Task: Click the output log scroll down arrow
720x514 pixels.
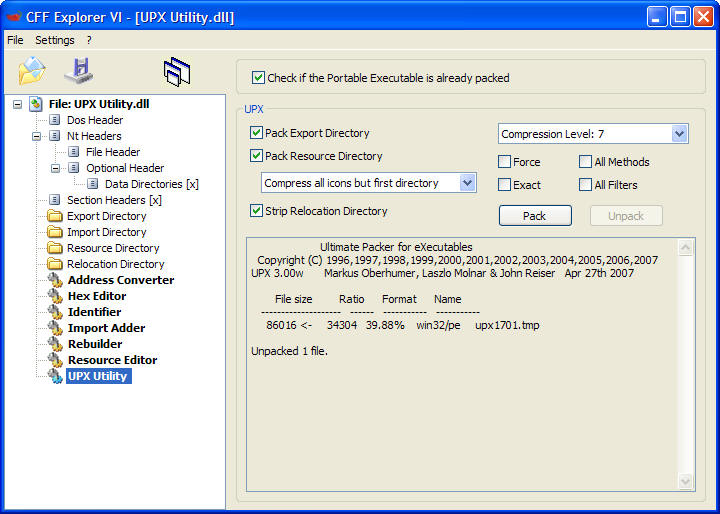Action: point(686,481)
